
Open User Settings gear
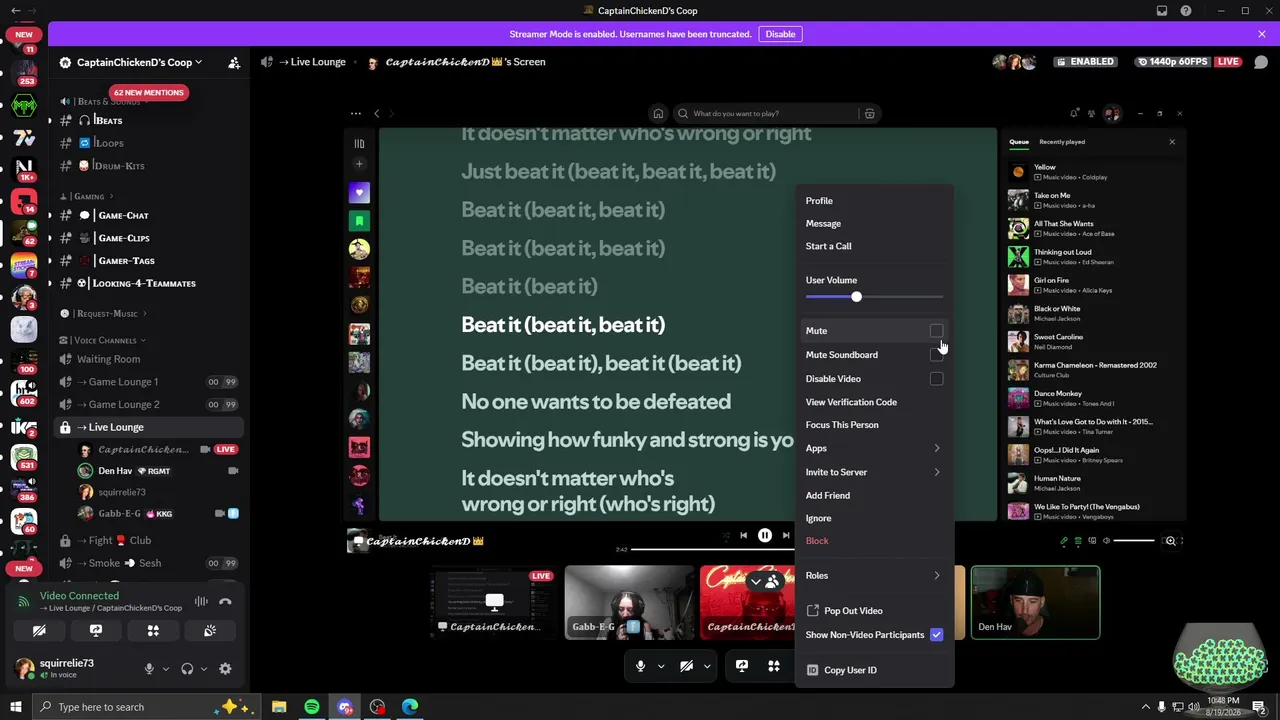(225, 669)
